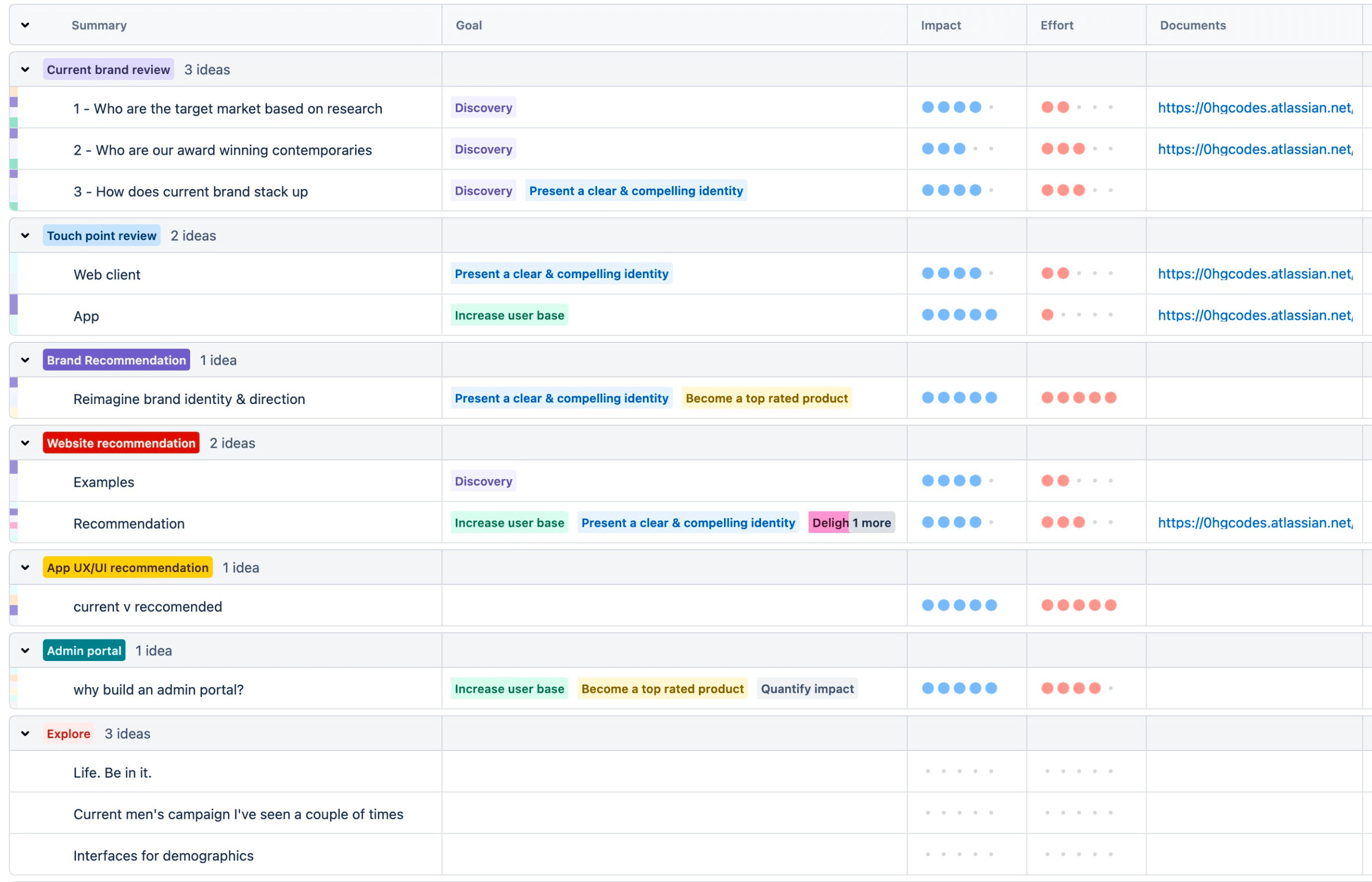Click 'Become a top rated product' on Reimagine row
1372x882 pixels.
[766, 399]
